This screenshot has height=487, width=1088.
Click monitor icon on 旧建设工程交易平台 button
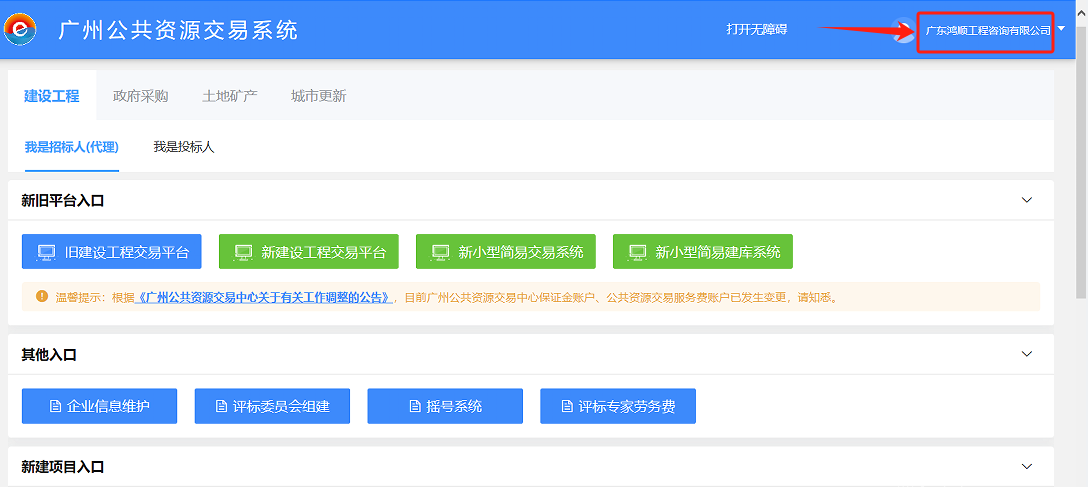tap(46, 252)
